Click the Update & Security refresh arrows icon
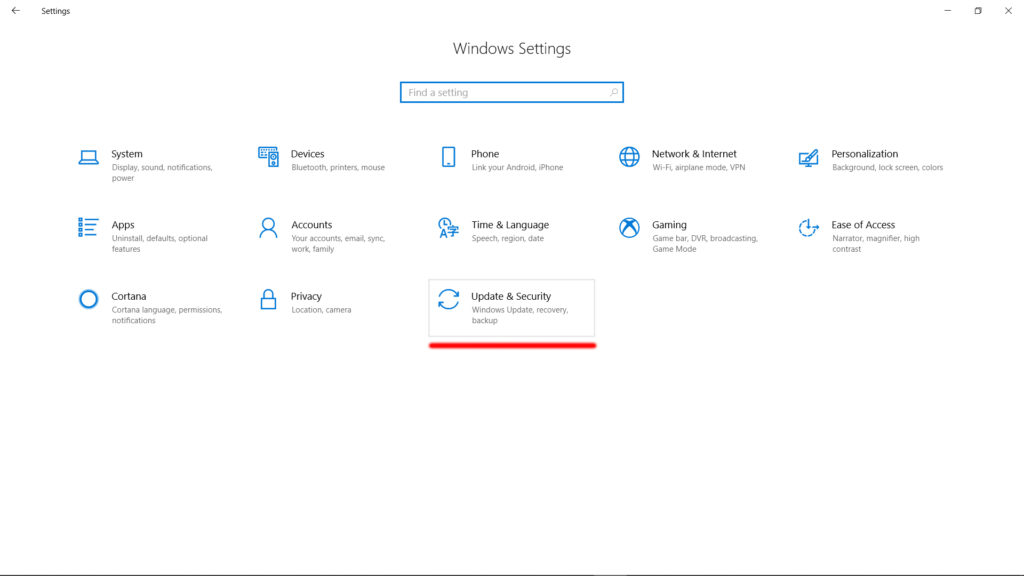This screenshot has height=576, width=1024. coord(449,299)
